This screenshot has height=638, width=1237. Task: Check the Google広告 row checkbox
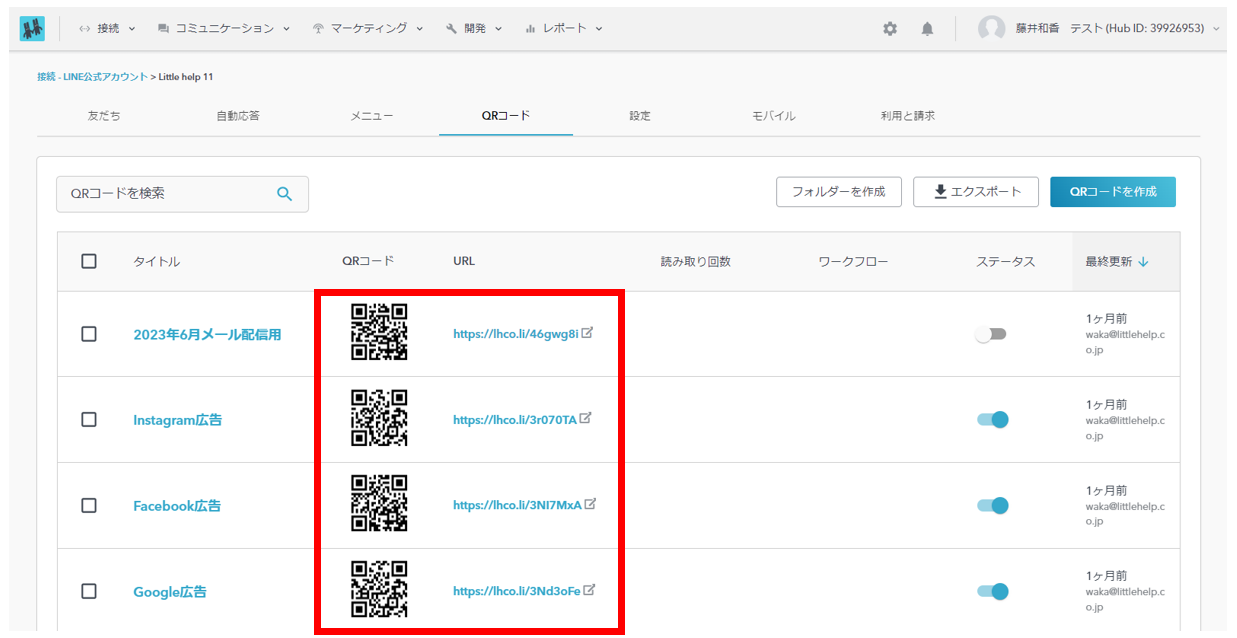(89, 591)
